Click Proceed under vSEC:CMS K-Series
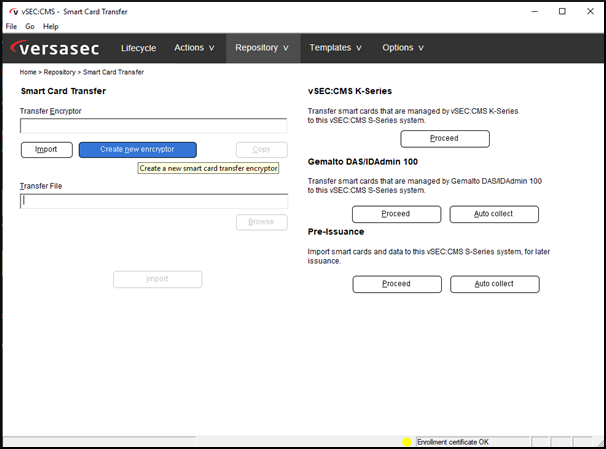606x449 pixels. 445,139
